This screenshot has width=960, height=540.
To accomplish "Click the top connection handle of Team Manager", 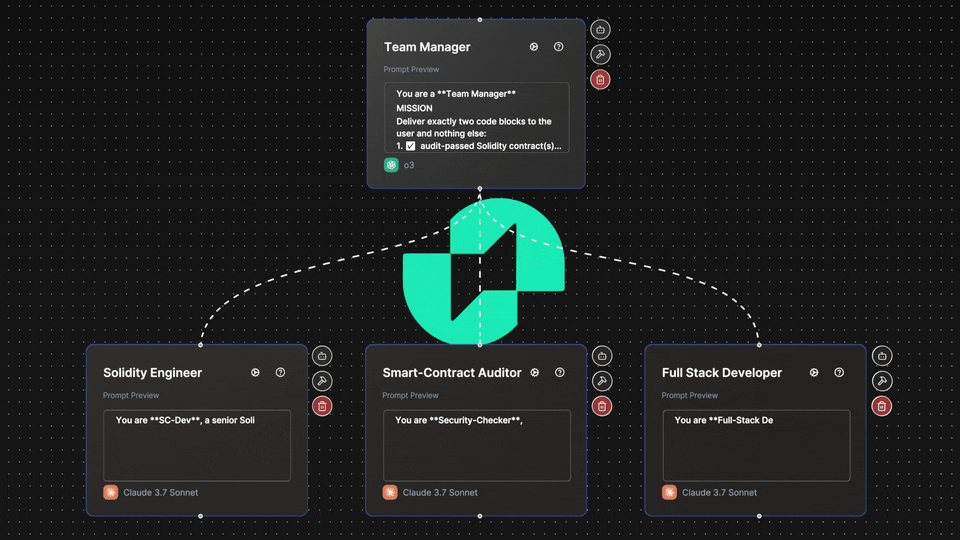I will coord(480,20).
